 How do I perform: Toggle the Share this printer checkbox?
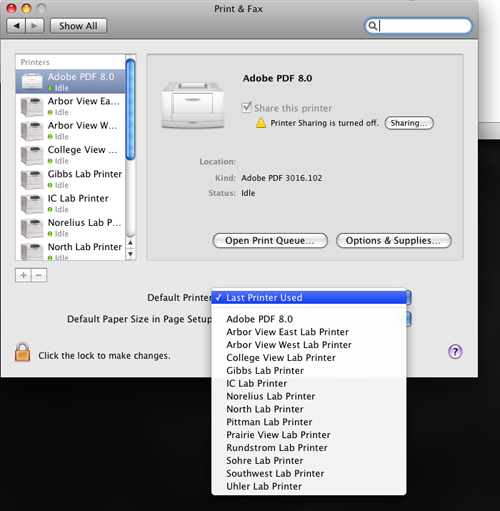(x=246, y=107)
